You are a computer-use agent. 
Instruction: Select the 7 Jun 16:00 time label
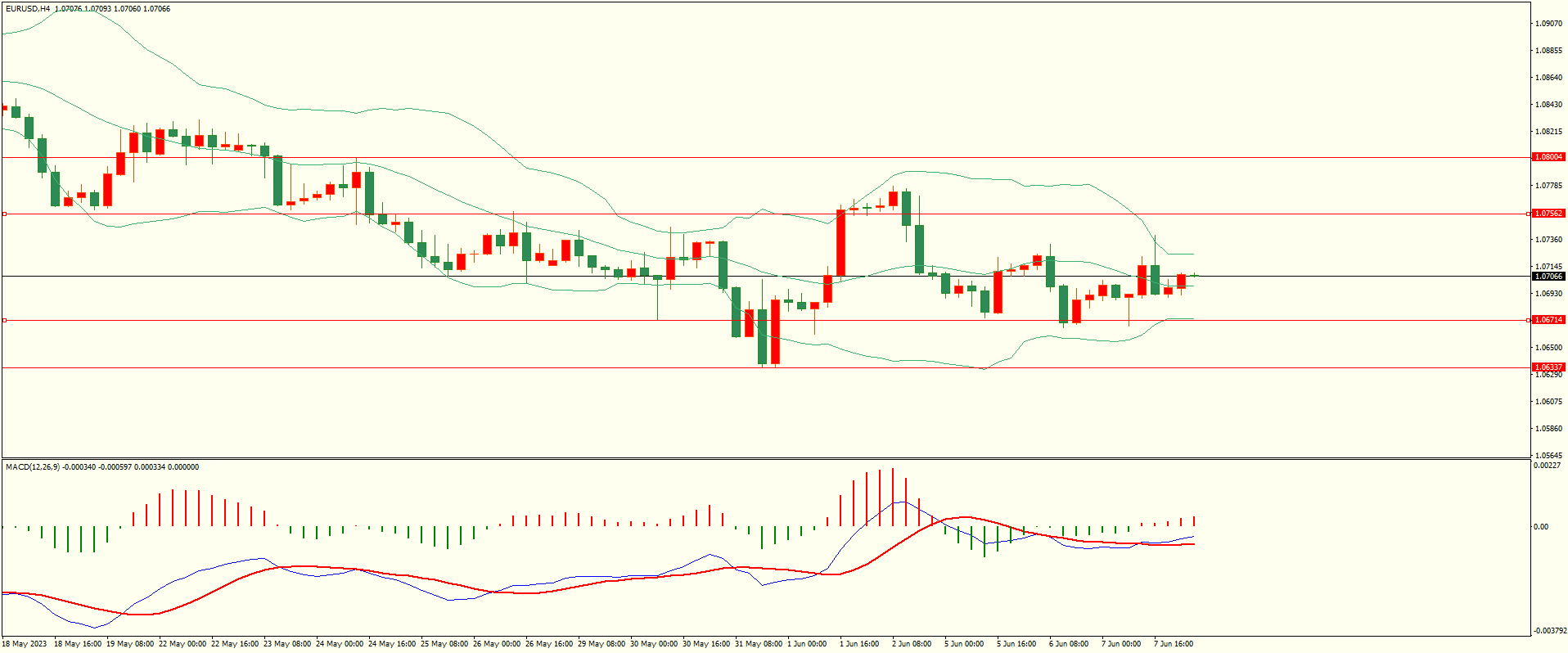1172,644
